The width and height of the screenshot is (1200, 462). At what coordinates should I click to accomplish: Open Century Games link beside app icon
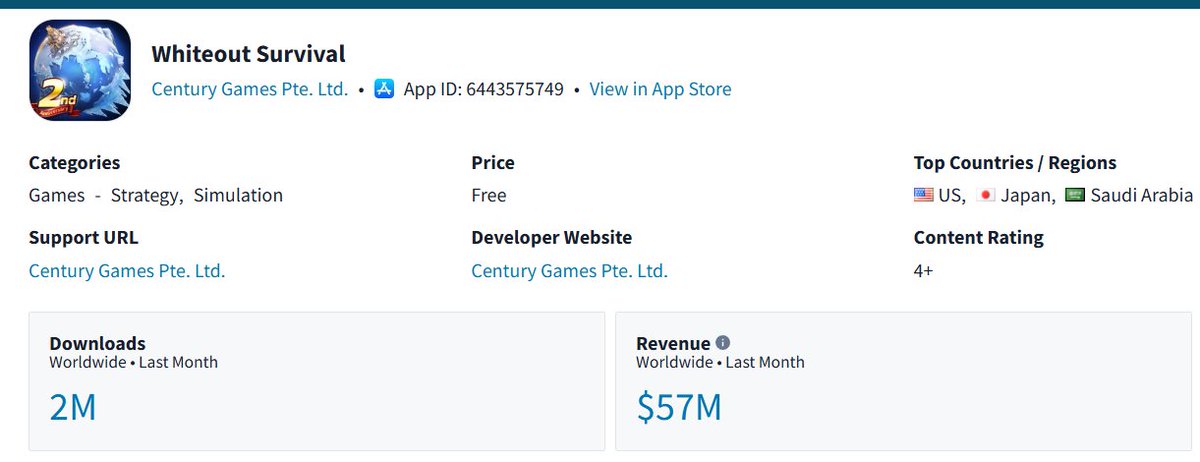[250, 89]
